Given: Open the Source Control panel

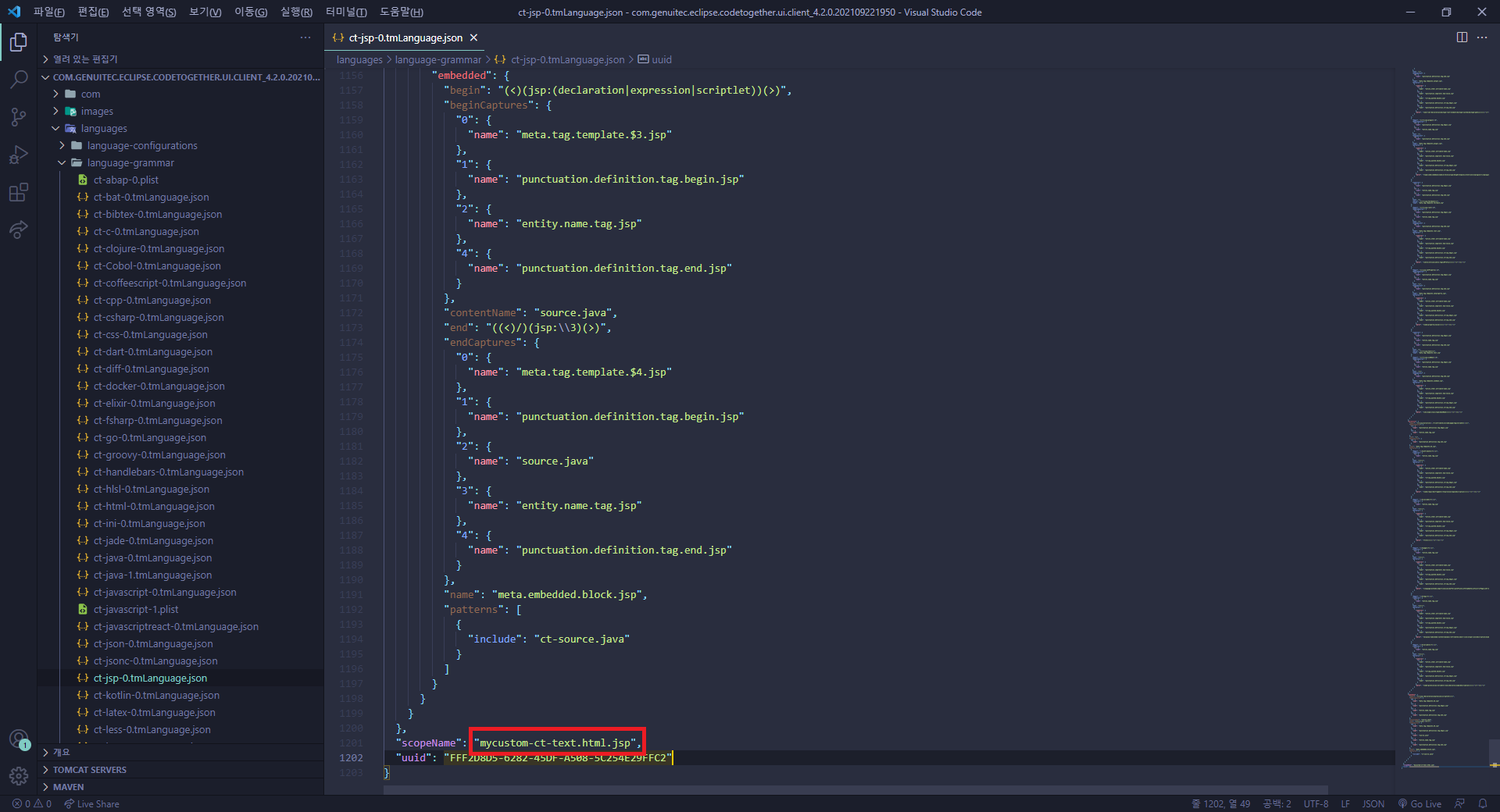Looking at the screenshot, I should [x=18, y=116].
